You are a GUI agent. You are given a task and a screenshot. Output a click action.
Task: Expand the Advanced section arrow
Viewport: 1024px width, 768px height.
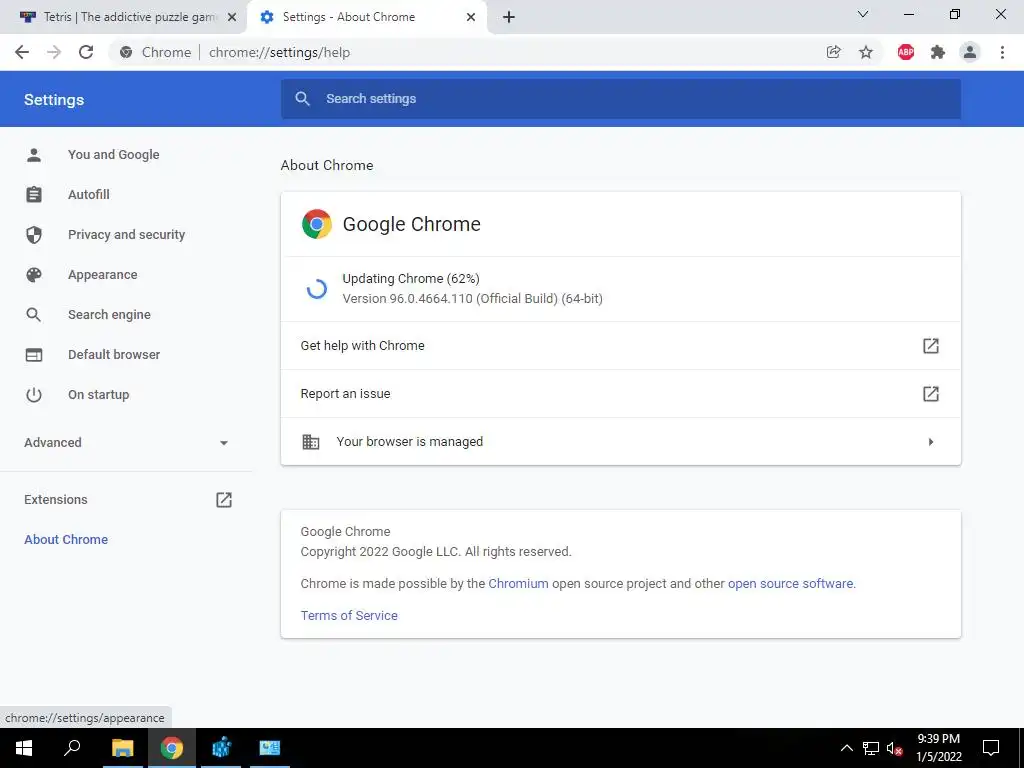point(224,443)
